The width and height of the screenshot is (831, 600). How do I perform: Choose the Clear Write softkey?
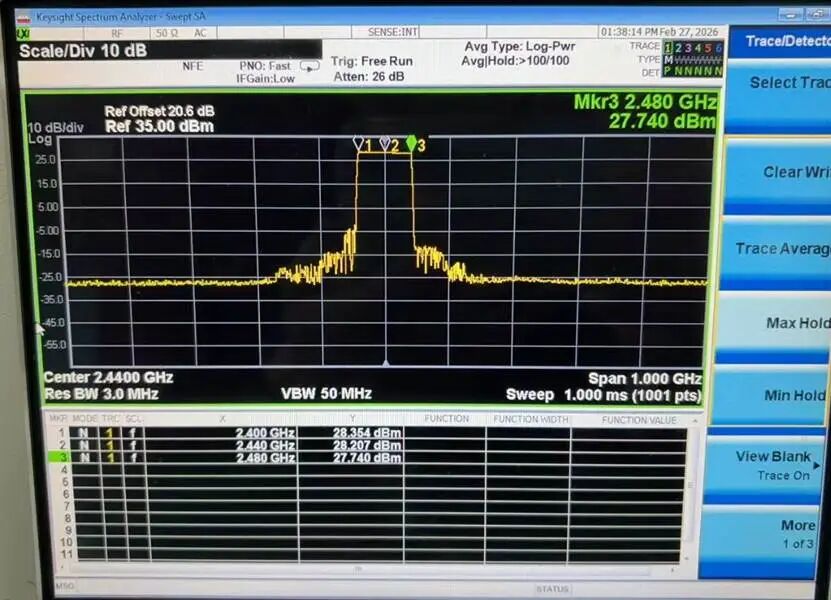pos(777,175)
